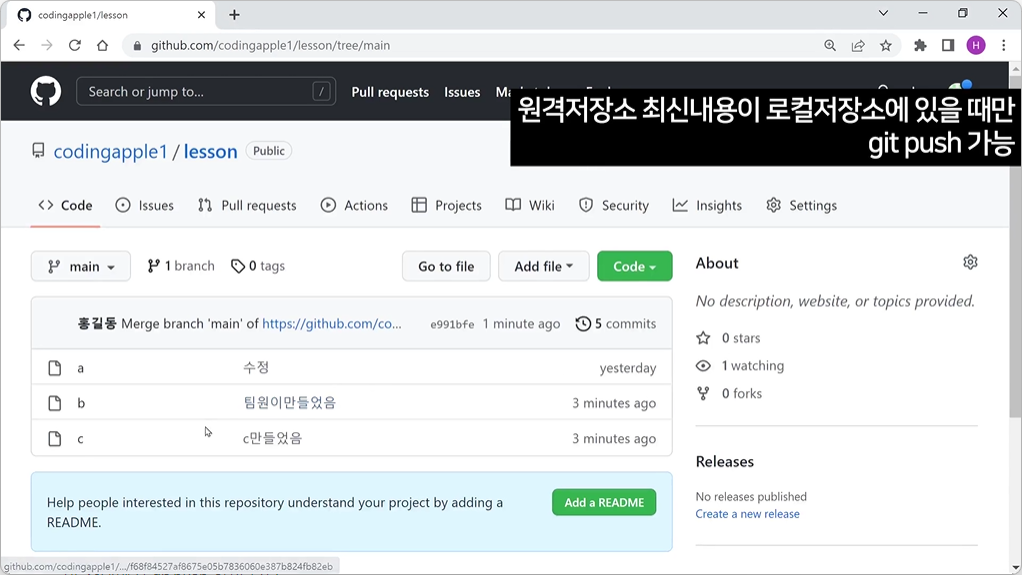Viewport: 1022px width, 575px height.
Task: Open the https://github.com/co... commit link
Action: [332, 323]
